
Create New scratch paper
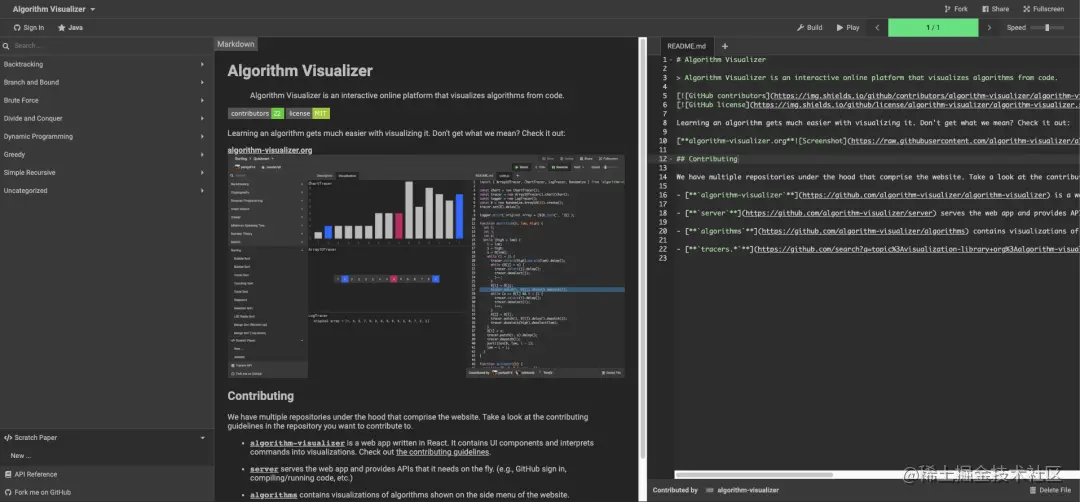pyautogui.click(x=21, y=455)
